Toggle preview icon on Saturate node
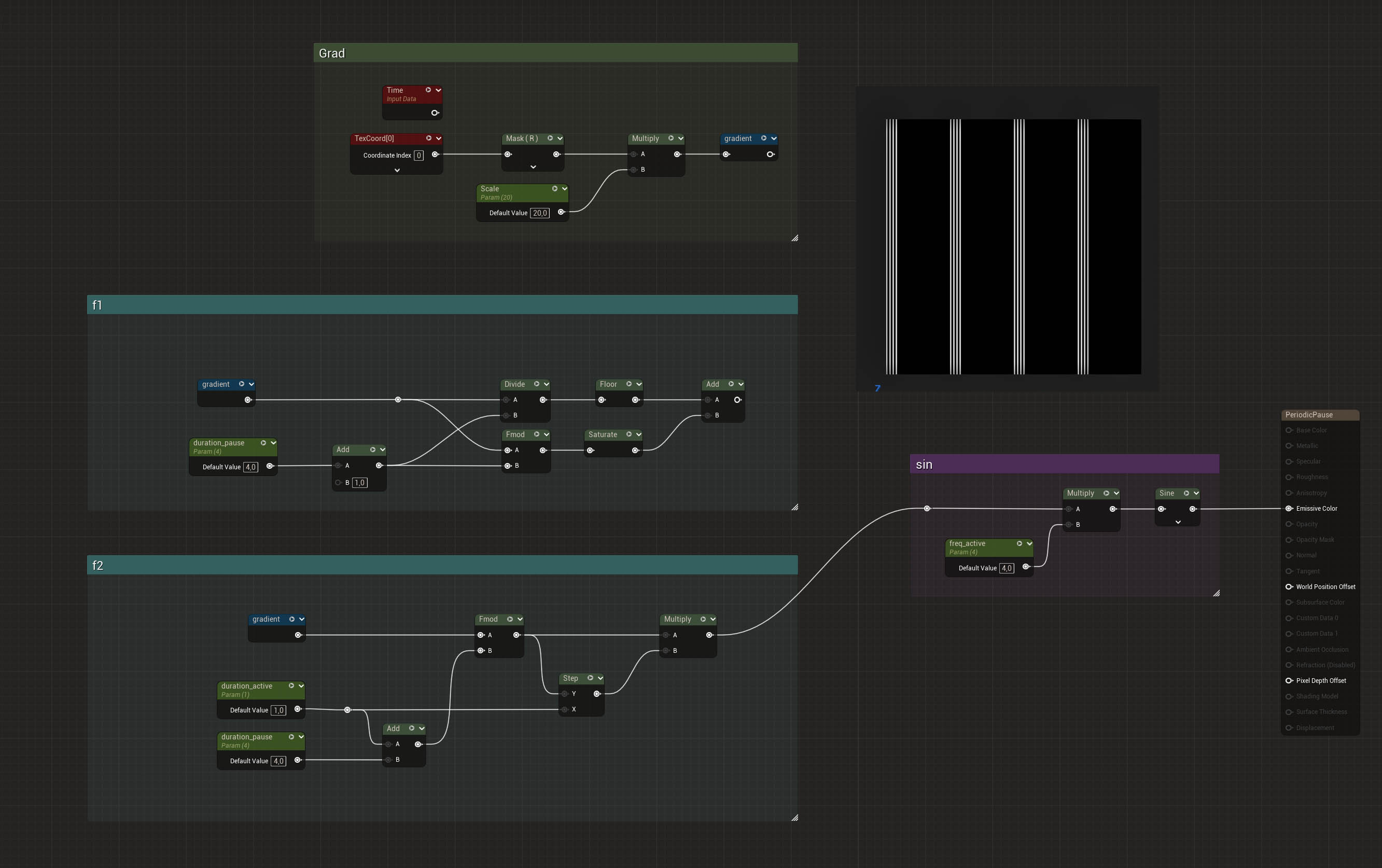Screen dimensions: 1382x868 [x=629, y=435]
